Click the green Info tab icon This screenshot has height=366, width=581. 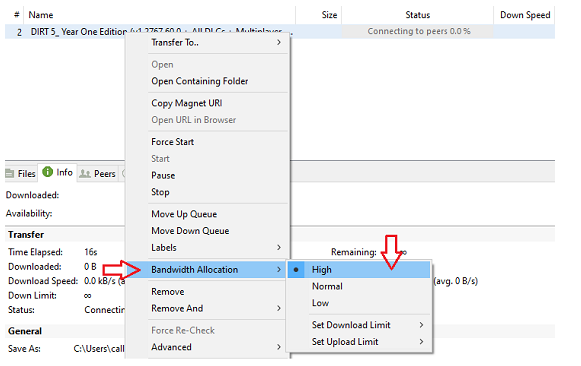pos(47,172)
